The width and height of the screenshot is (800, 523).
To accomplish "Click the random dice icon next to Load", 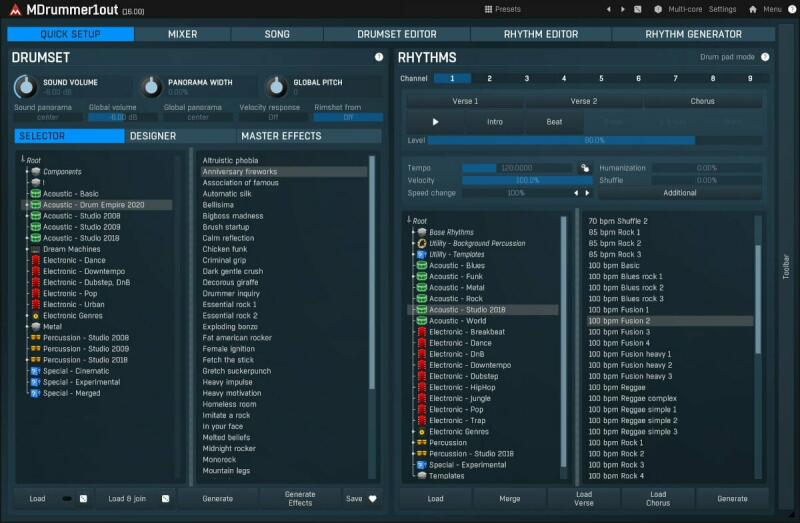I will click(83, 499).
